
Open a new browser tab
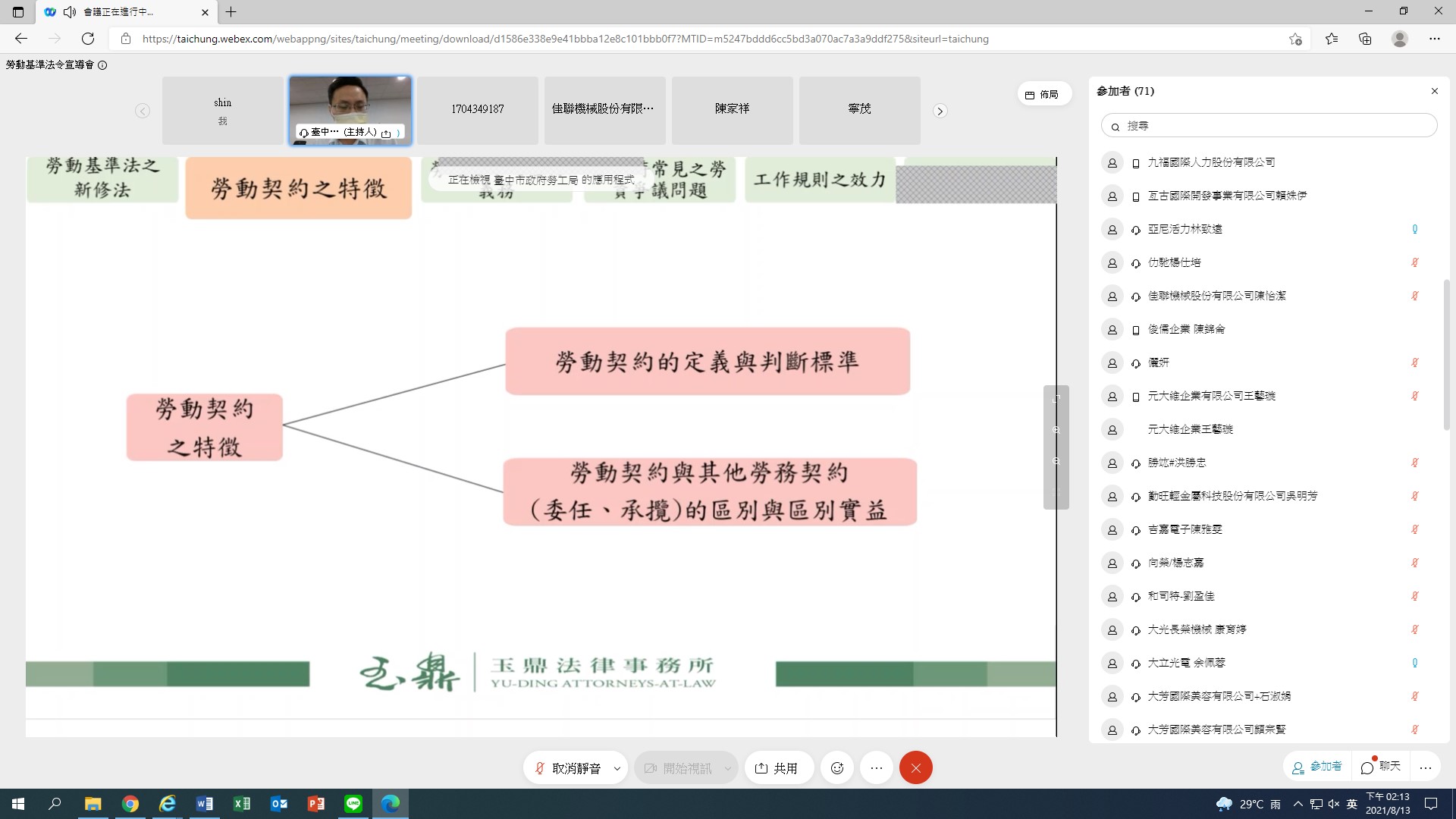(x=231, y=12)
